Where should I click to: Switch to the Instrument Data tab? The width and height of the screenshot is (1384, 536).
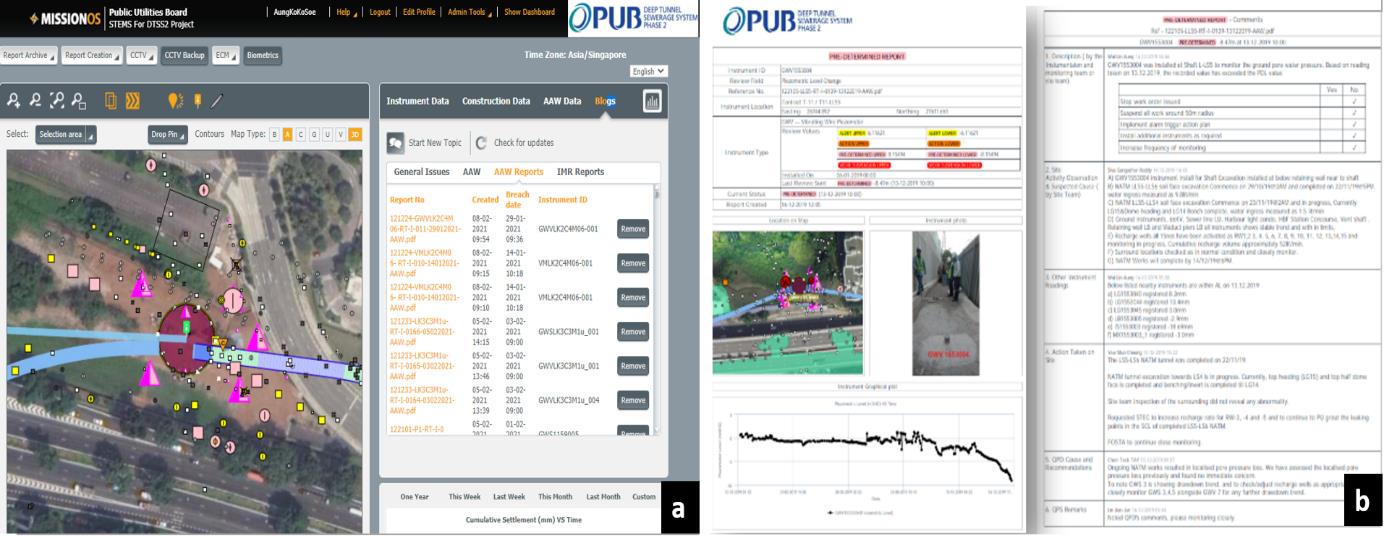click(x=418, y=101)
